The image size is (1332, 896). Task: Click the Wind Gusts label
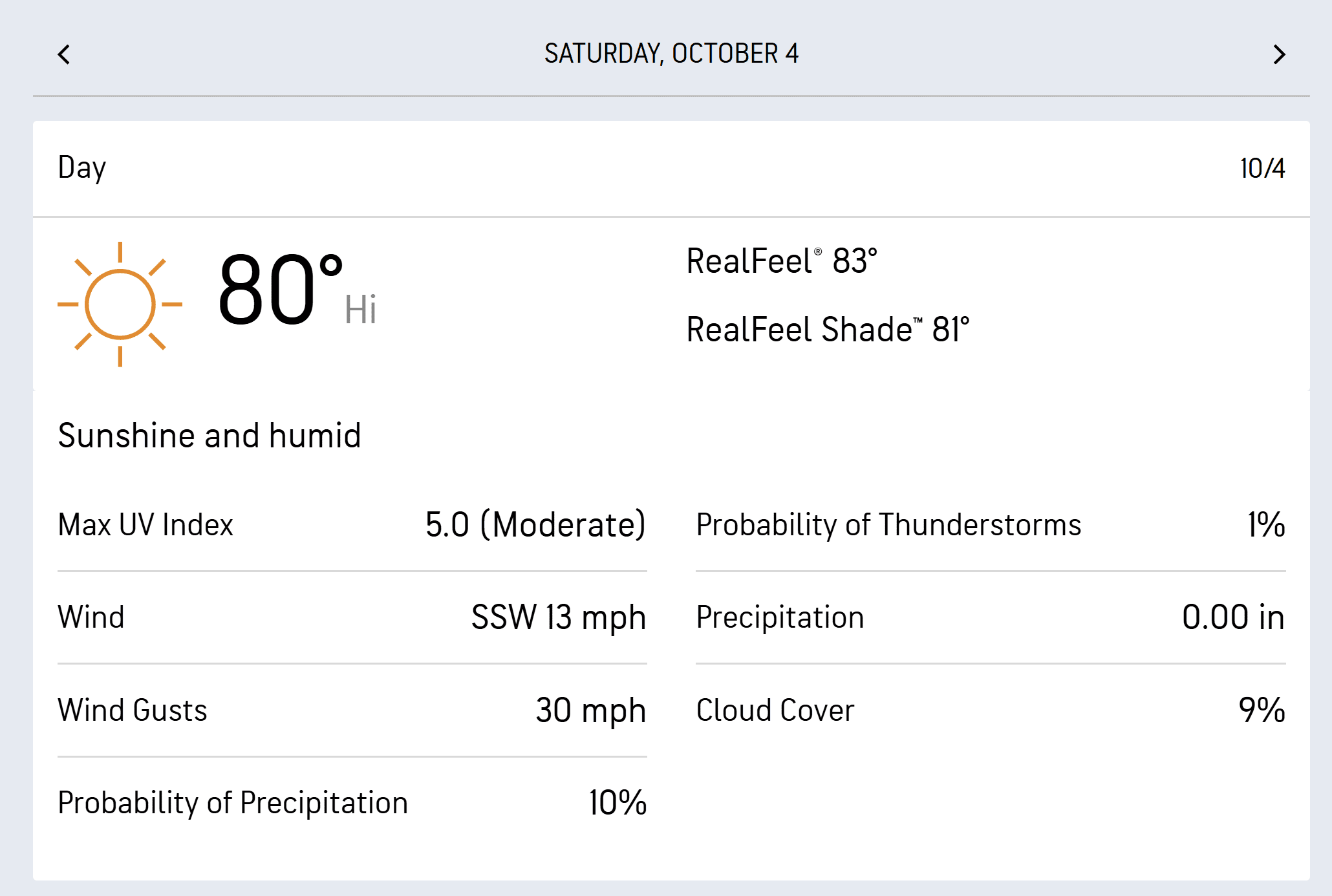point(133,710)
